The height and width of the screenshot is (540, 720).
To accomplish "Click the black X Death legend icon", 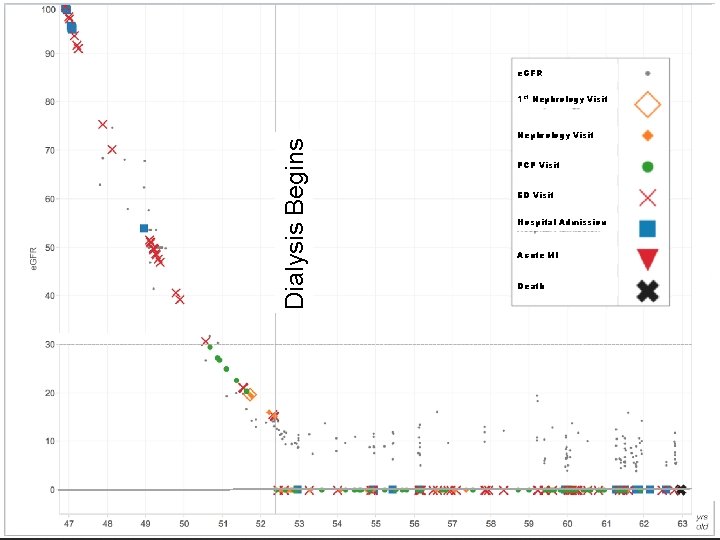I will point(647,291).
